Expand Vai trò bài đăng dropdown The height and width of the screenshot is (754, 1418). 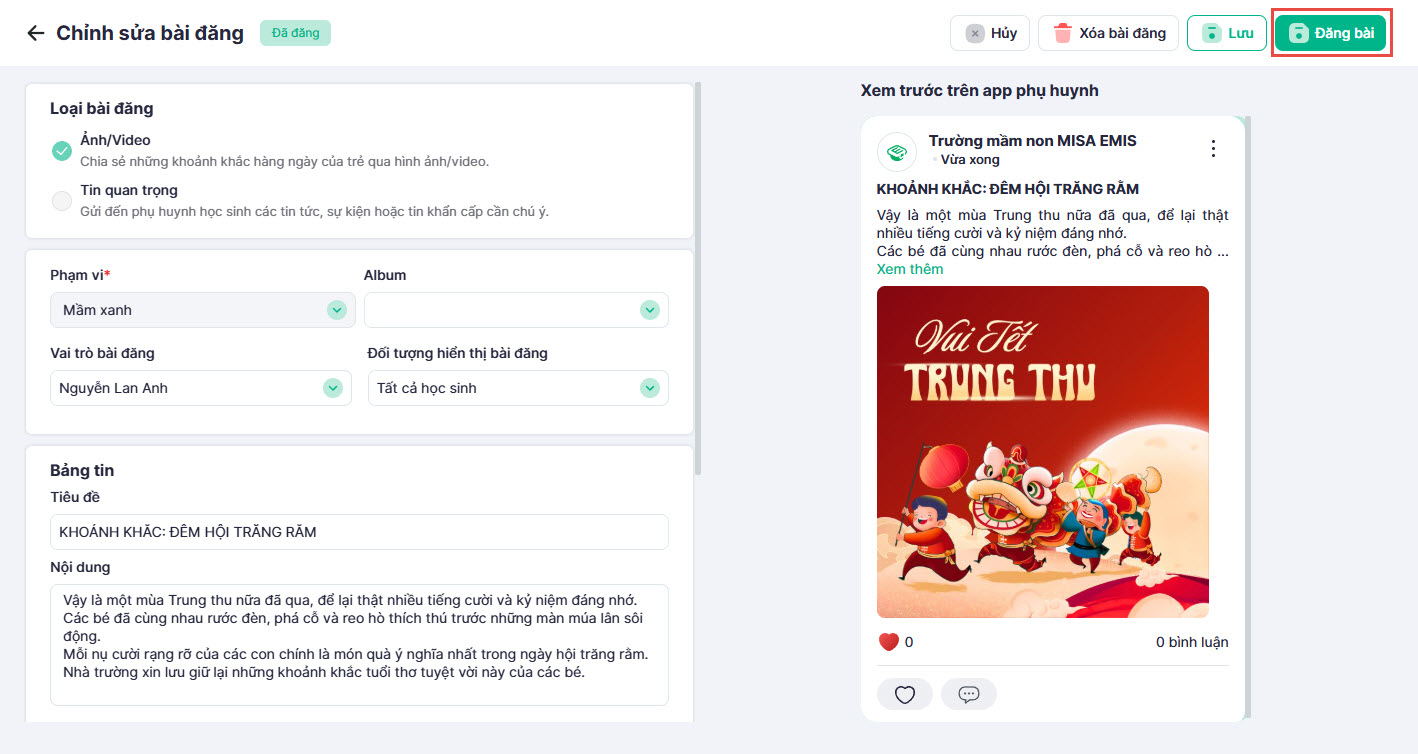200,388
